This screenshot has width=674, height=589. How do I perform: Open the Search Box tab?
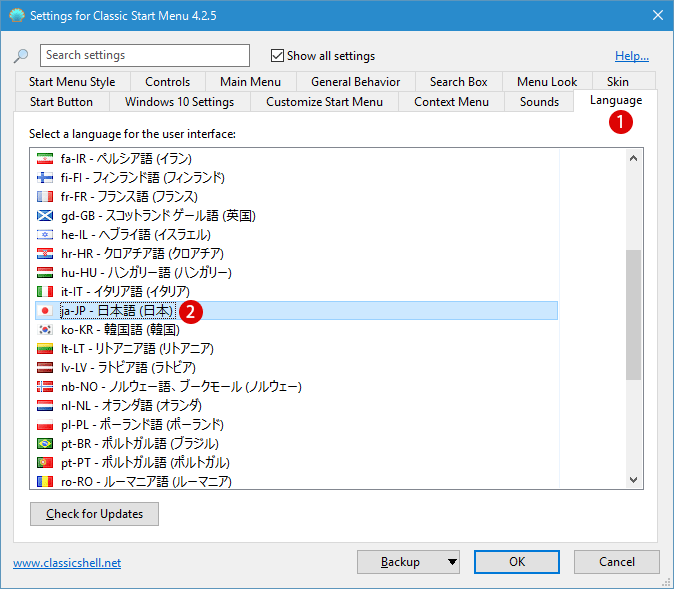pyautogui.click(x=459, y=82)
